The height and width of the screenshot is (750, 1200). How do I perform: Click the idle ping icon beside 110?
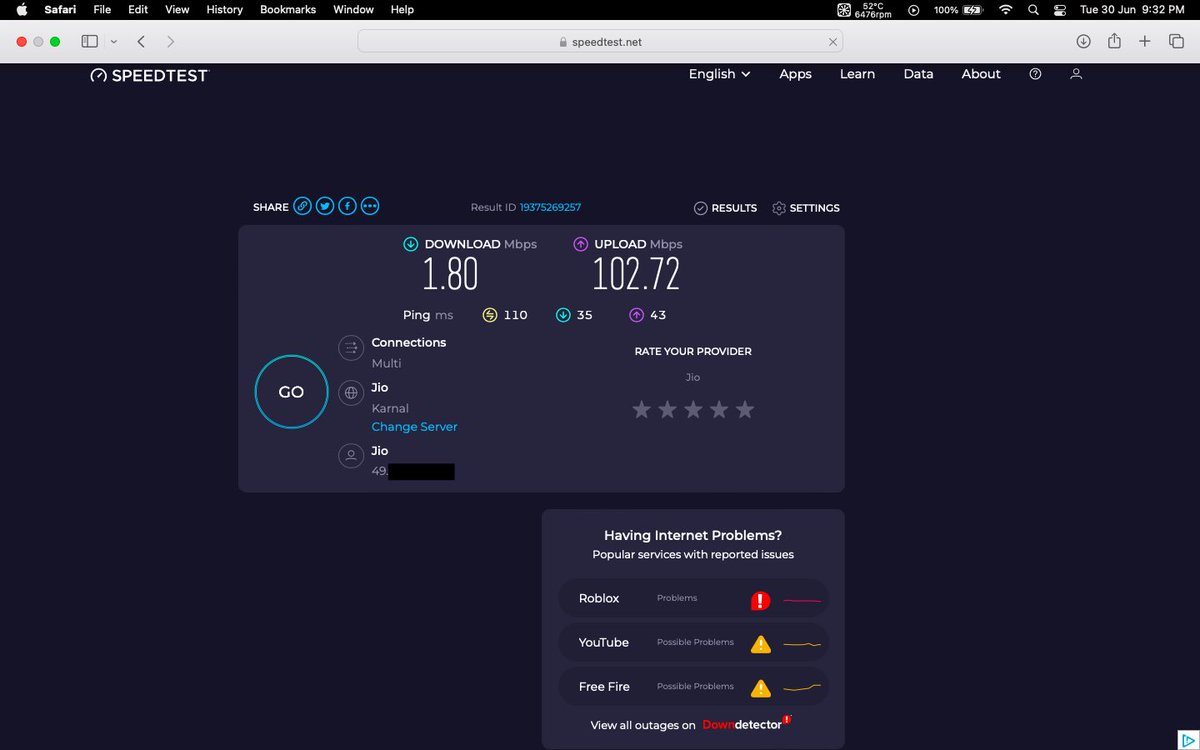point(489,315)
